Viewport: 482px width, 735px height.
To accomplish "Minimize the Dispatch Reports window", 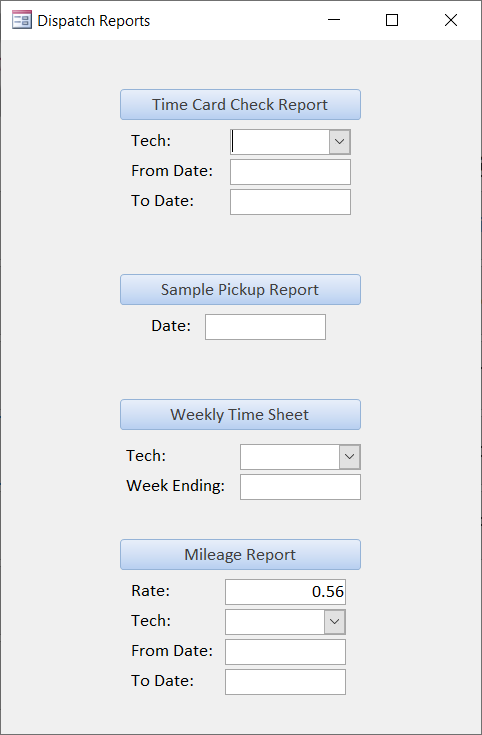I will pos(334,20).
